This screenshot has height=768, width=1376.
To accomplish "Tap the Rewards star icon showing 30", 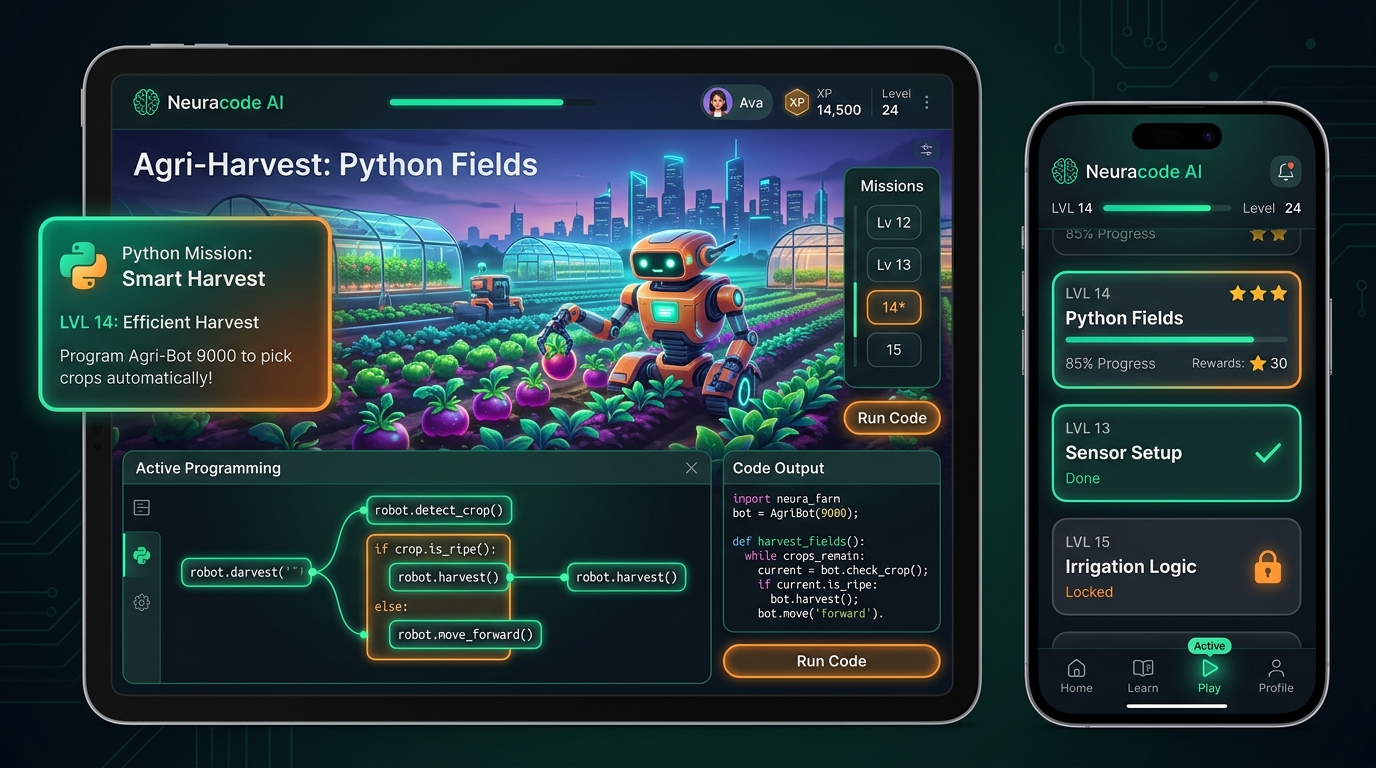I will tap(1257, 363).
